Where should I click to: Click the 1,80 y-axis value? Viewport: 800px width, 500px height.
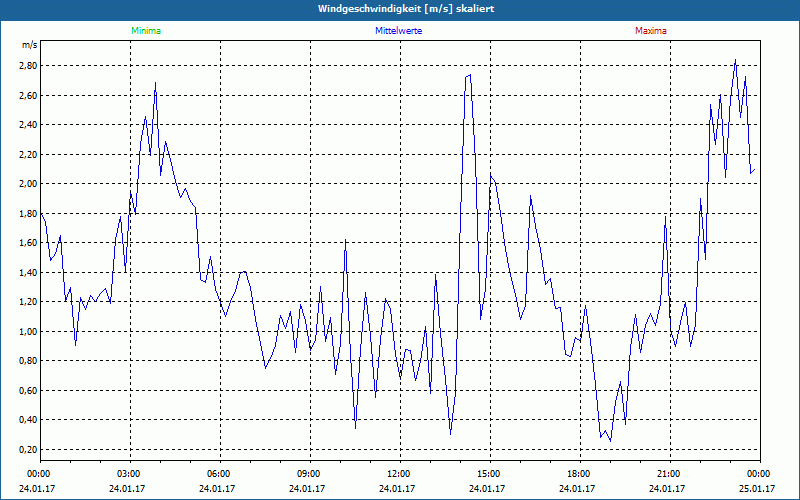pos(29,213)
